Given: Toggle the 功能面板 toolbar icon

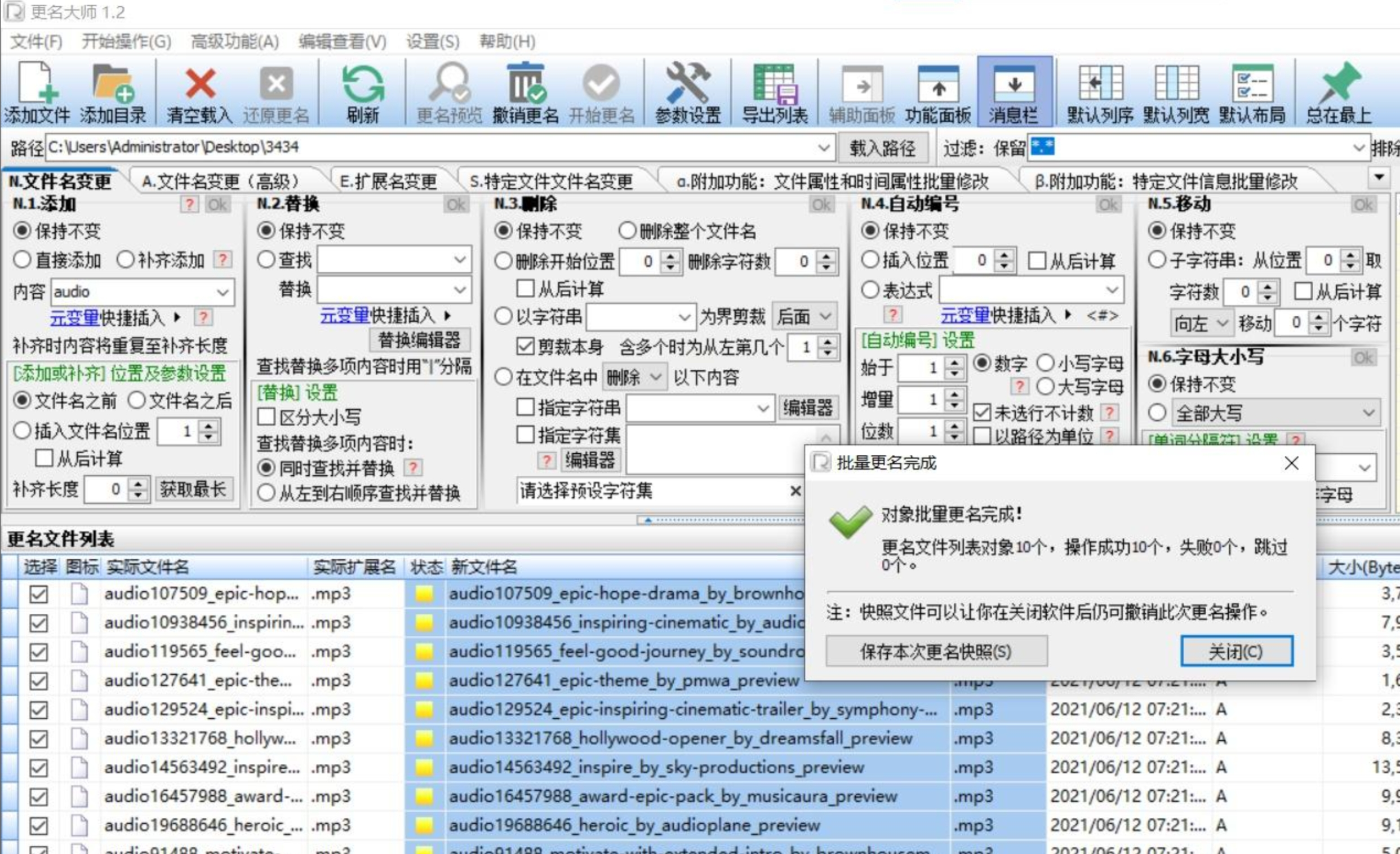Looking at the screenshot, I should pyautogui.click(x=938, y=84).
